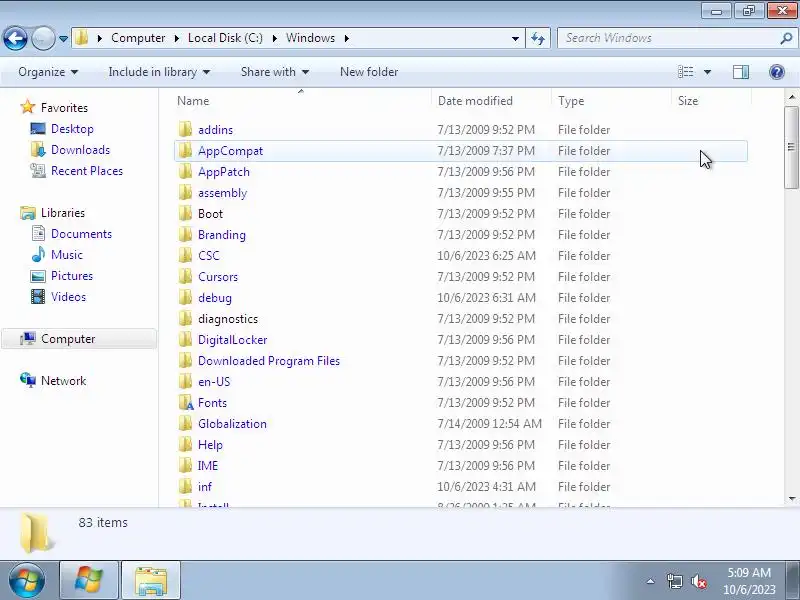Select the assembly folder icon
This screenshot has height=600, width=800.
pos(185,192)
